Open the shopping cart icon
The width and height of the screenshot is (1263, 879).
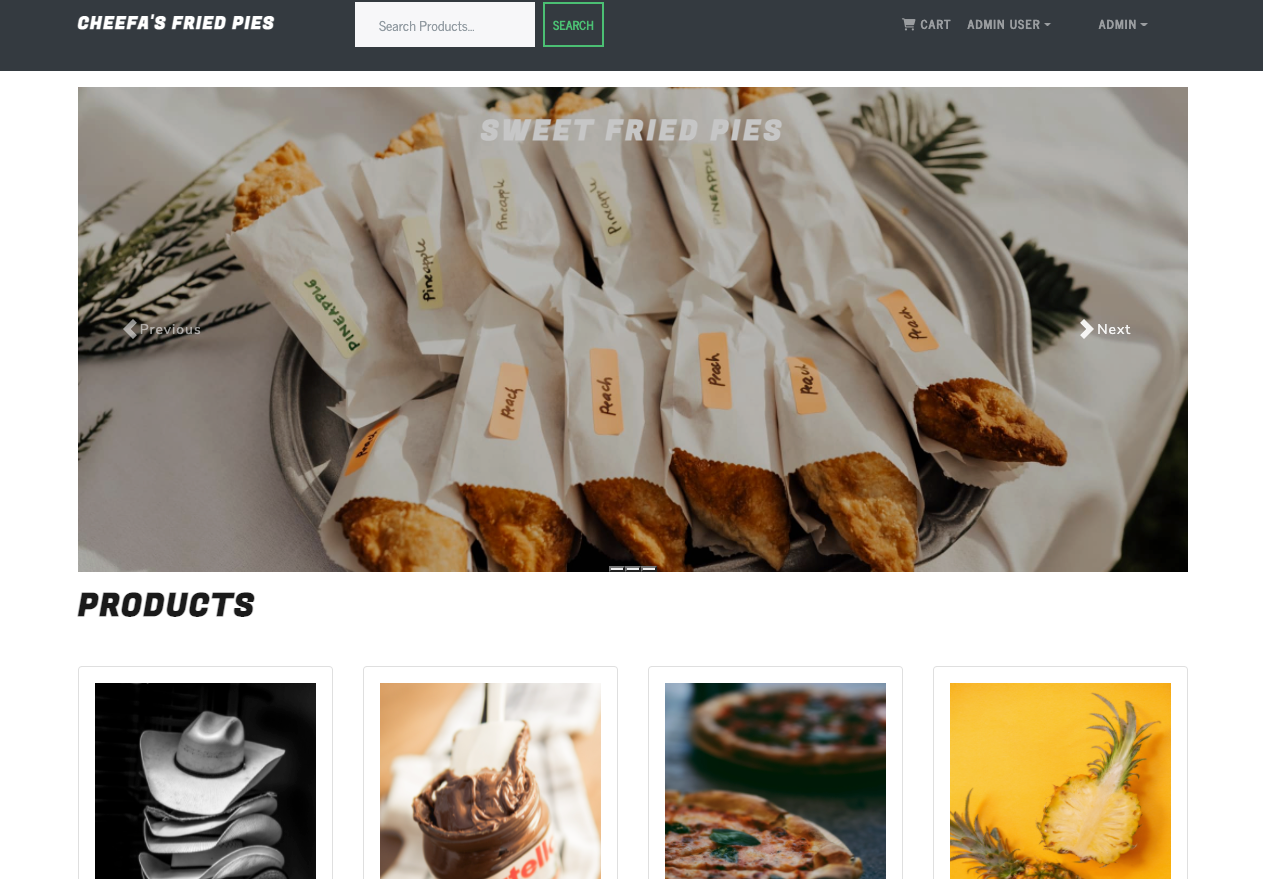908,24
